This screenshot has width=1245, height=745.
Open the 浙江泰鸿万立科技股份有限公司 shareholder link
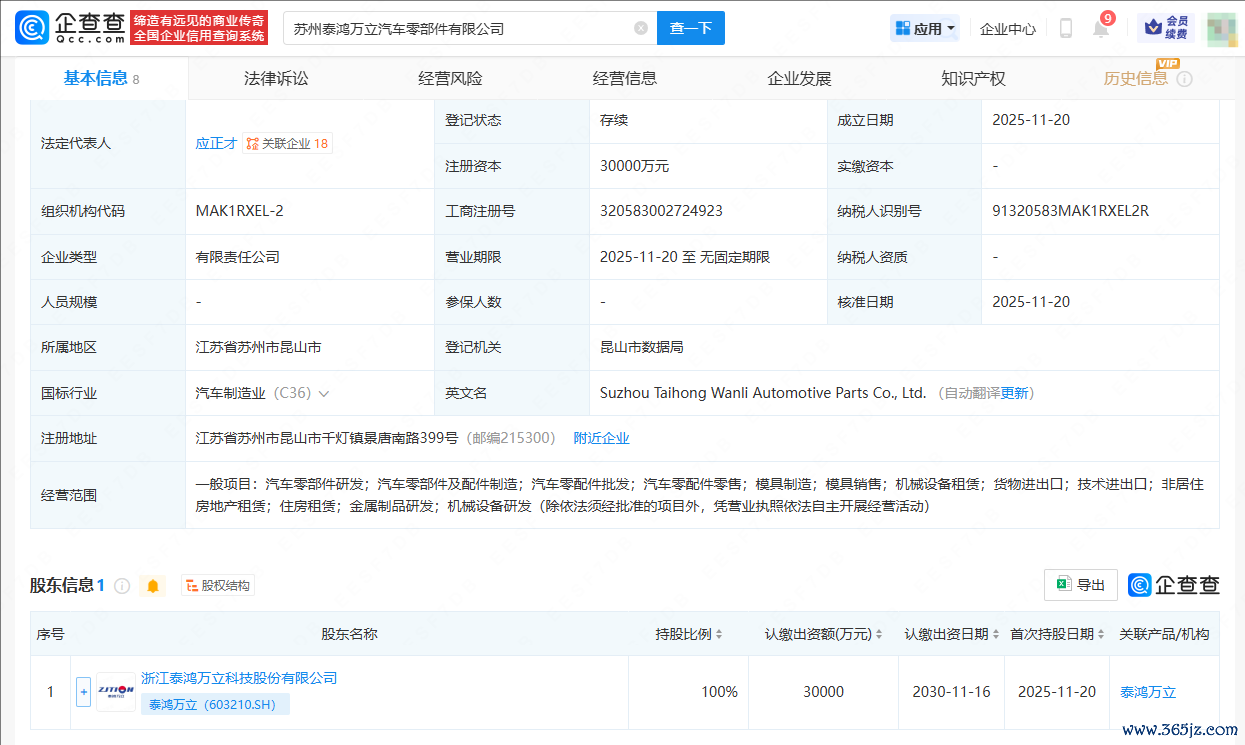(239, 678)
